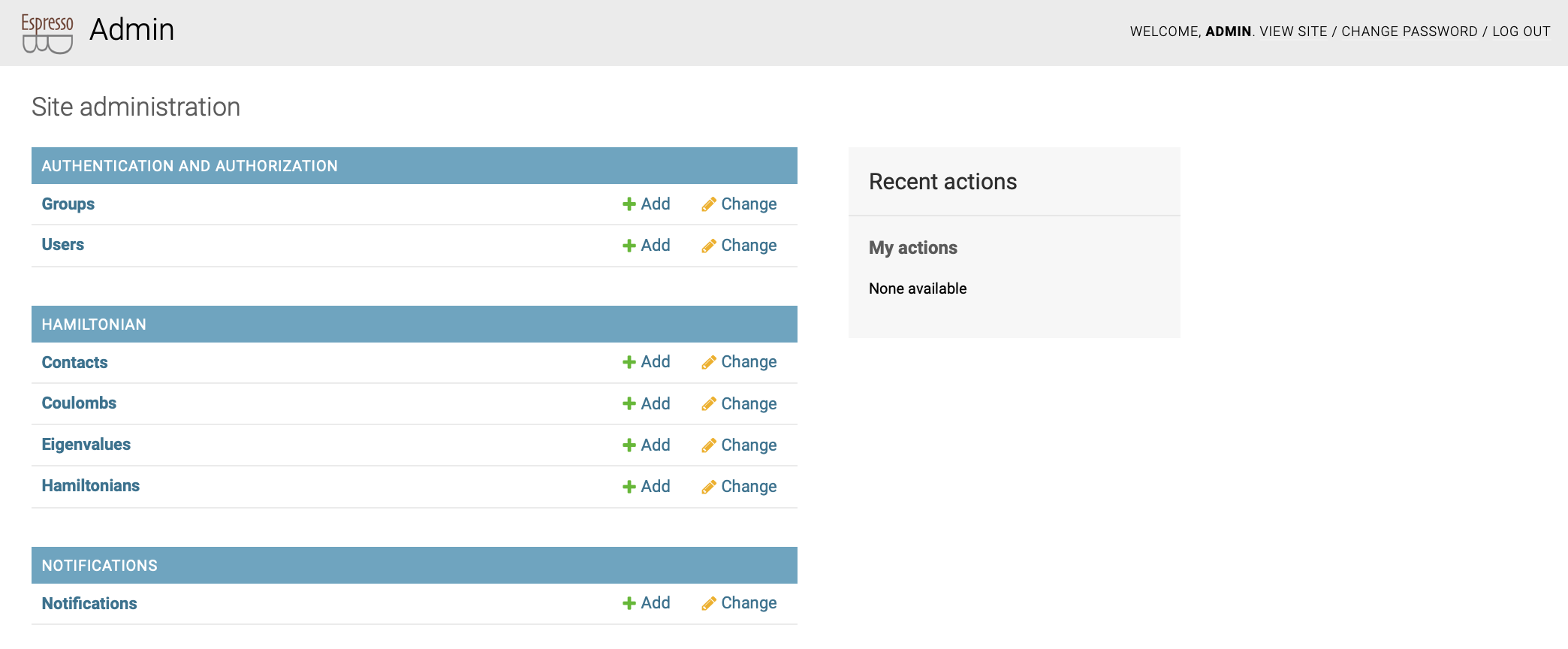Image resolution: width=1568 pixels, height=649 pixels.
Task: Click the pencil icon in the Users row
Action: click(708, 246)
